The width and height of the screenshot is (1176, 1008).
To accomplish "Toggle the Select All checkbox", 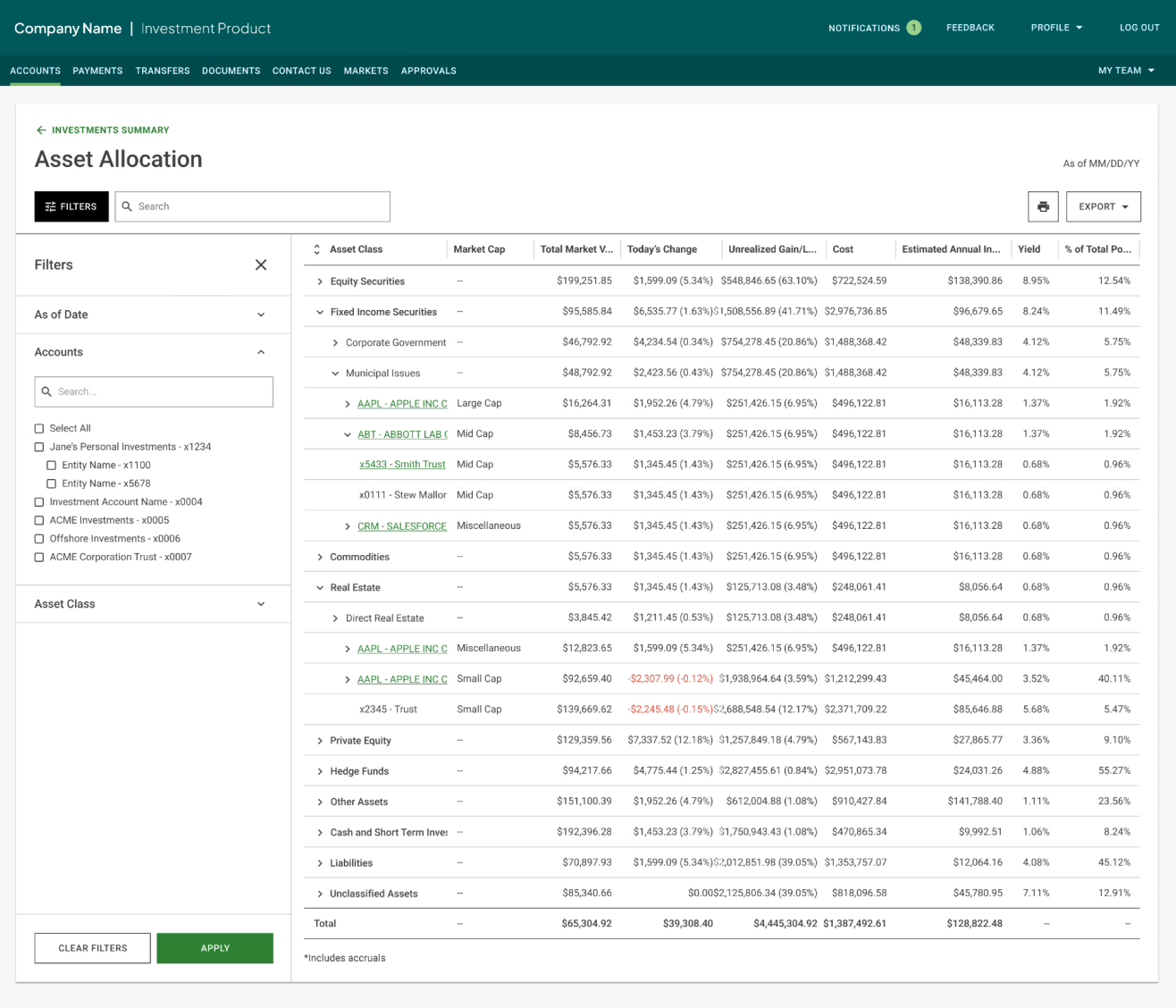I will pos(39,429).
